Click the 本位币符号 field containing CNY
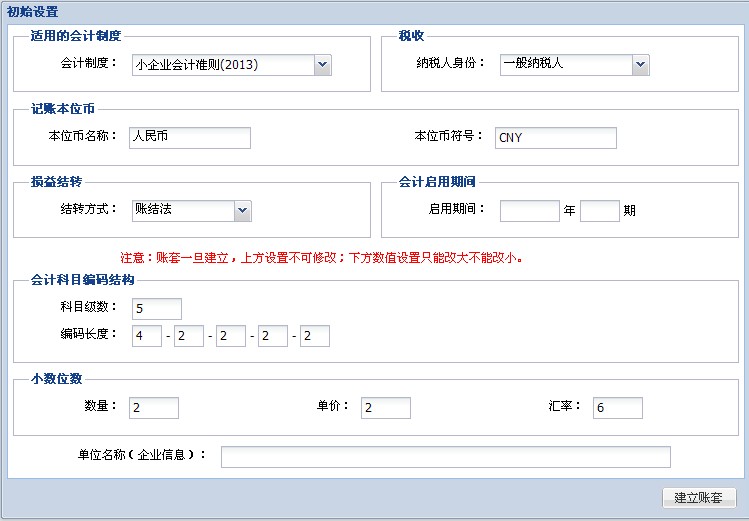The width and height of the screenshot is (749, 521). (x=556, y=138)
